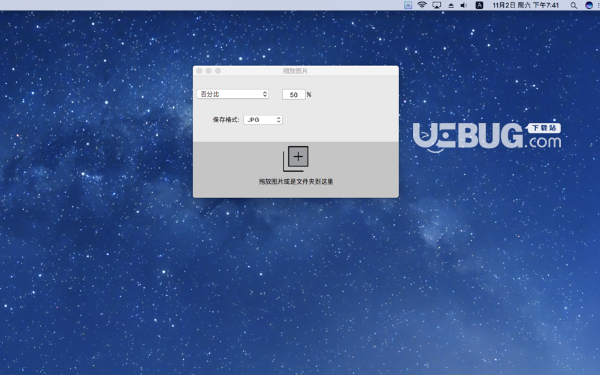
Task: Click the 缩放图片 window title
Action: click(x=295, y=71)
